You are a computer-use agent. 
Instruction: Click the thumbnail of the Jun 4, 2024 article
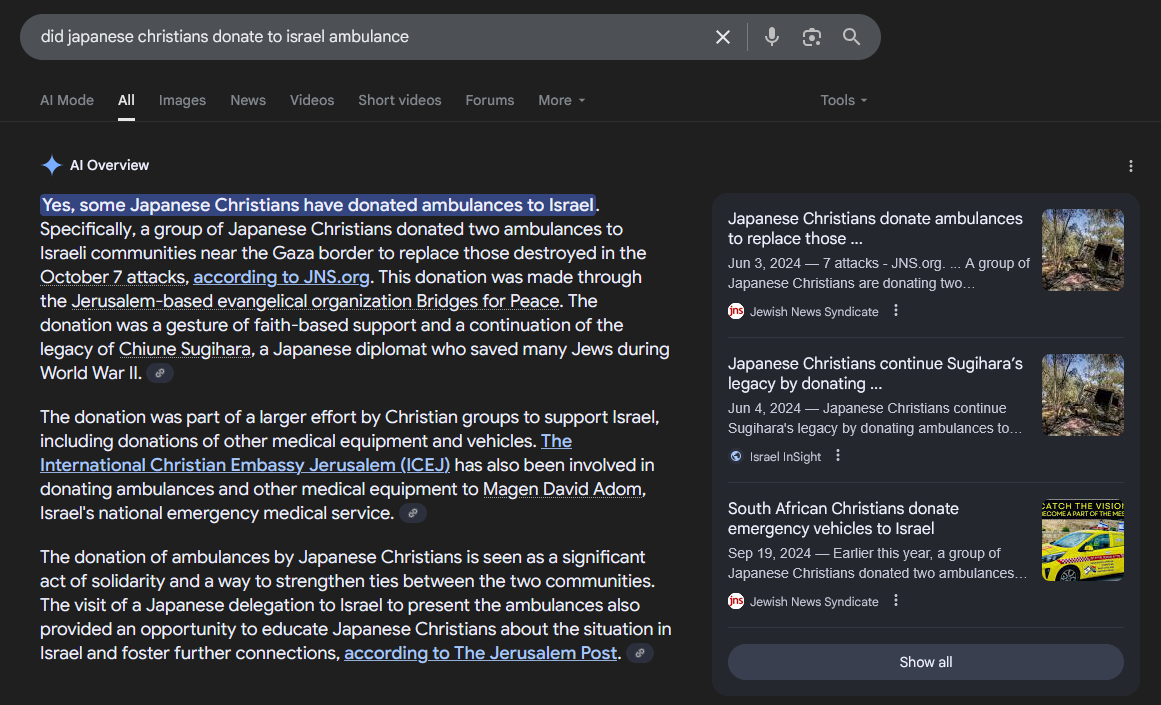pyautogui.click(x=1083, y=395)
